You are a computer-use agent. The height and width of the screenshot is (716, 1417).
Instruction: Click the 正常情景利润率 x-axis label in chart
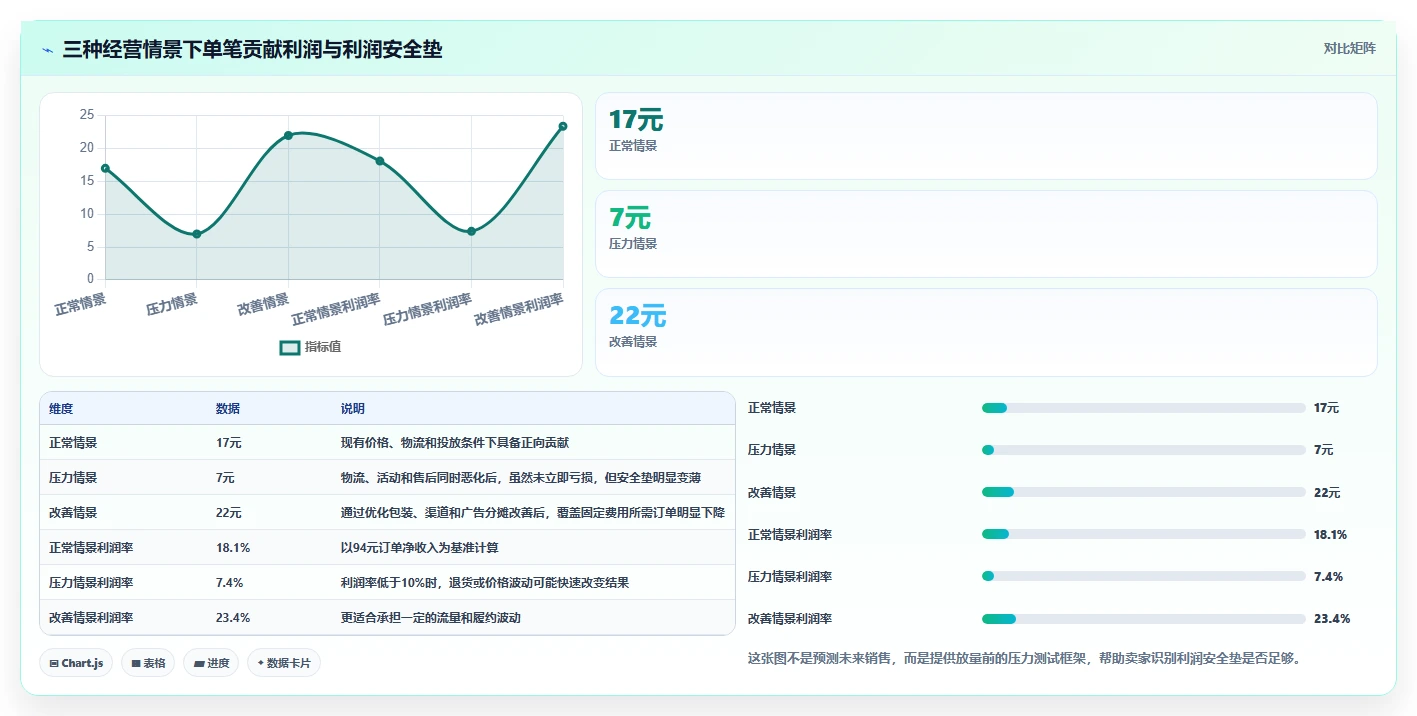click(337, 309)
